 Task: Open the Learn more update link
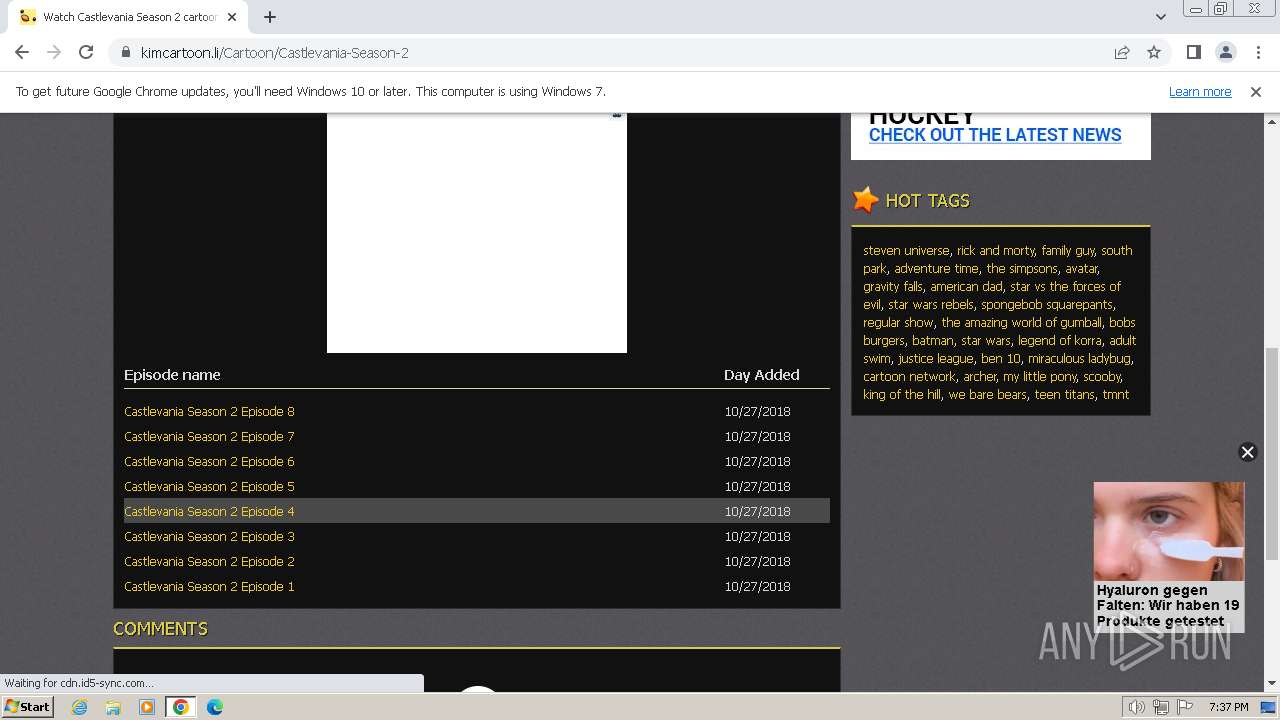click(1200, 92)
